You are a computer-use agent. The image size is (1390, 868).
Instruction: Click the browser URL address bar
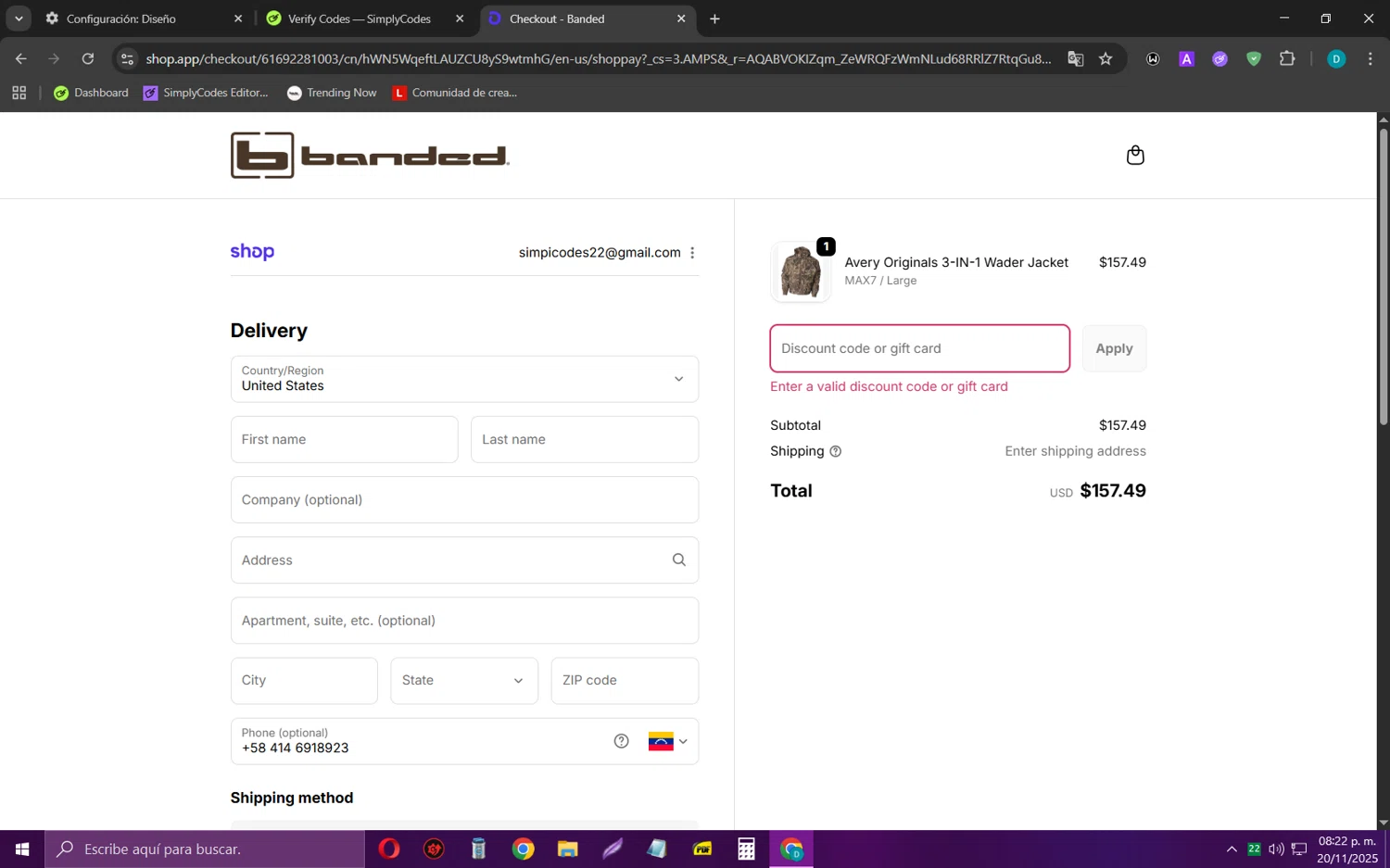pos(598,58)
